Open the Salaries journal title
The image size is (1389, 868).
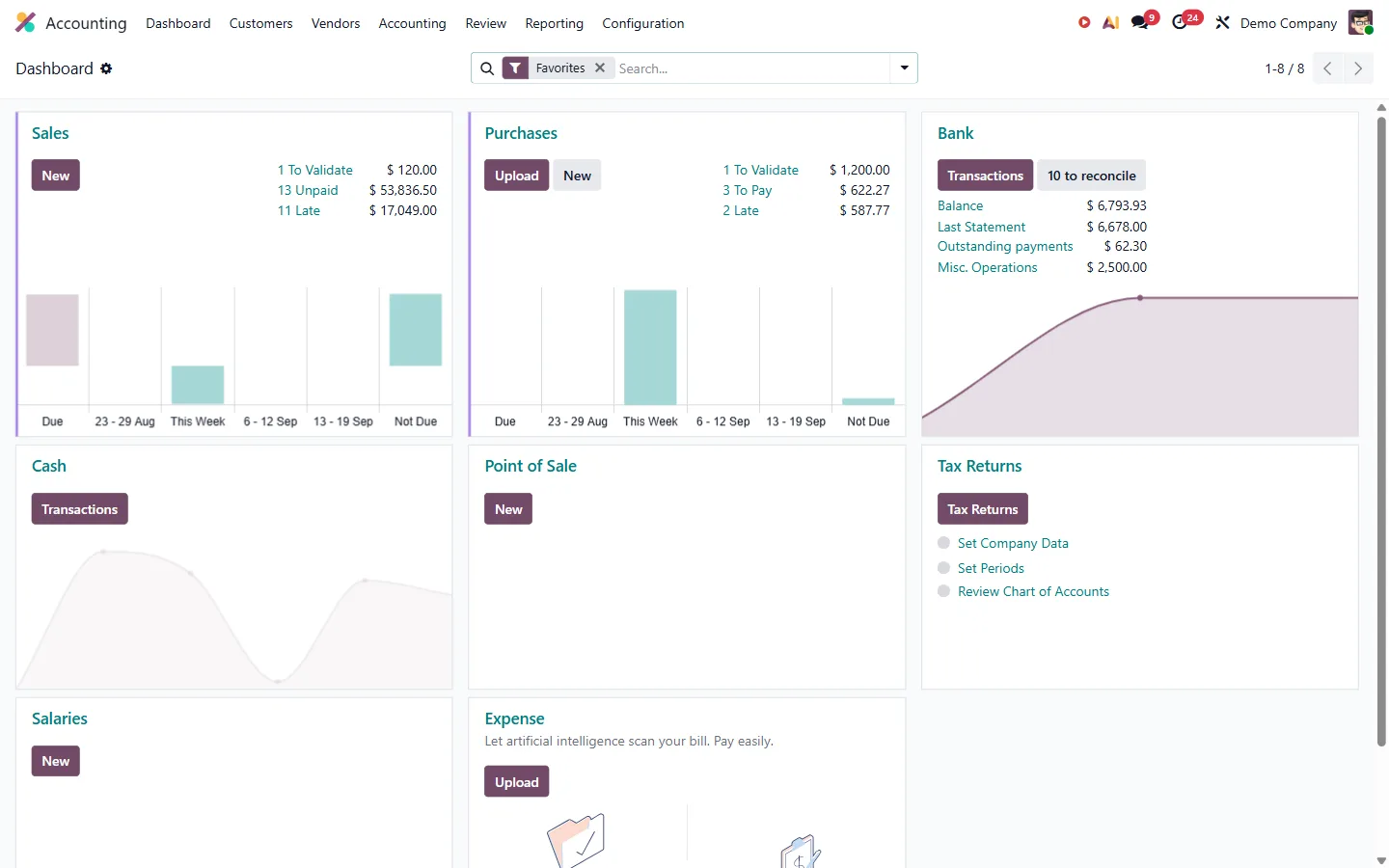point(60,719)
